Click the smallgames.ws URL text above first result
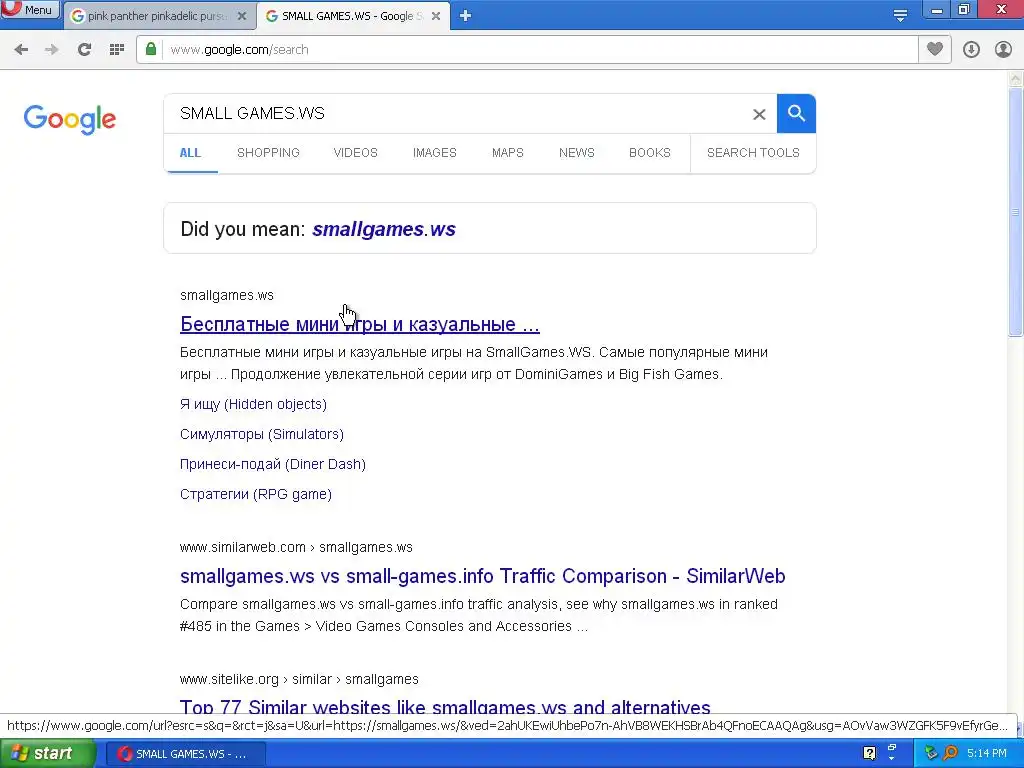1024x768 pixels. point(227,295)
